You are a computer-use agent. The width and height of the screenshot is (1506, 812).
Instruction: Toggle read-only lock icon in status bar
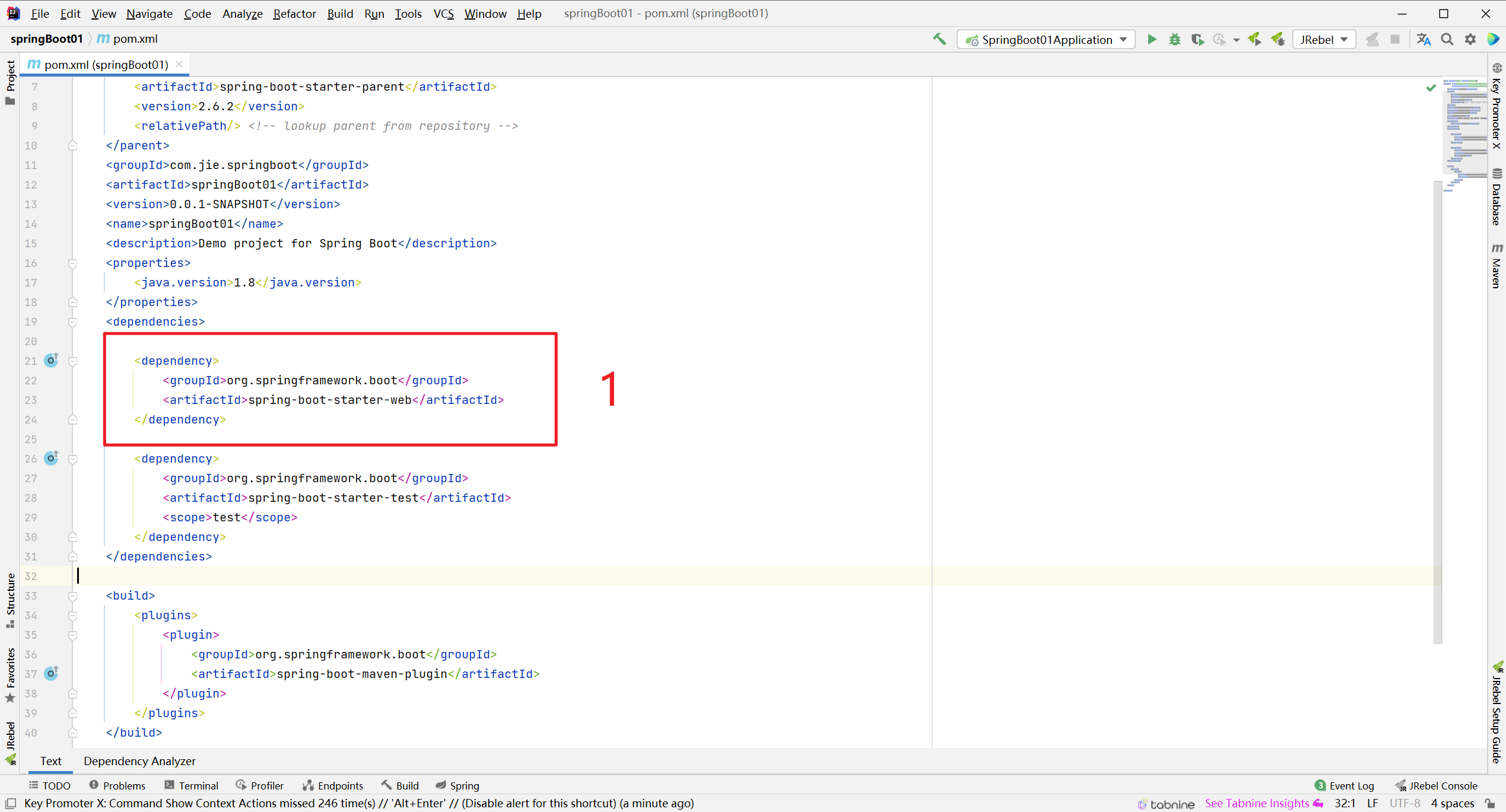coord(1490,803)
